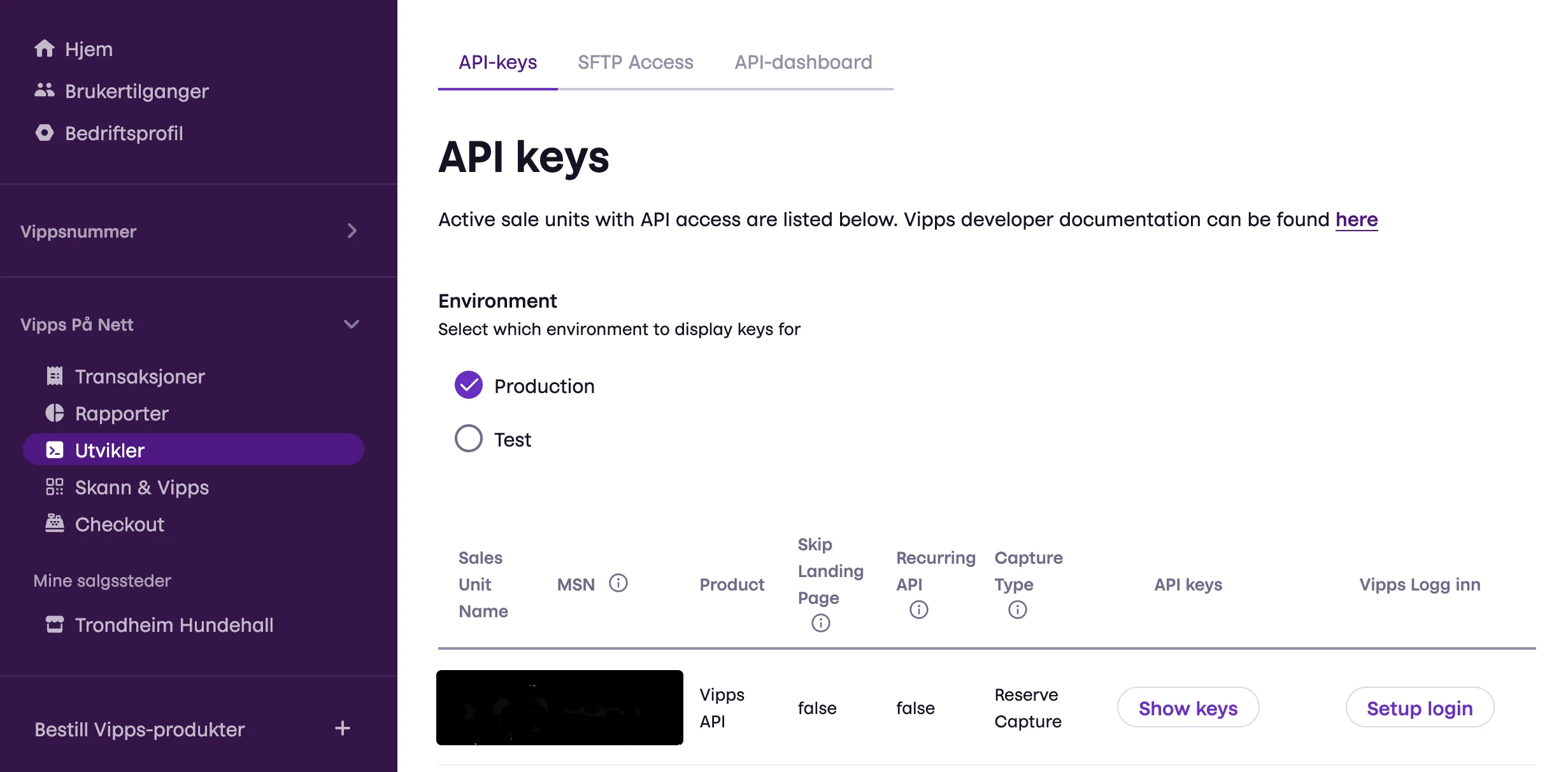The width and height of the screenshot is (1568, 772).
Task: Click the Hjem home icon
Action: pos(45,48)
